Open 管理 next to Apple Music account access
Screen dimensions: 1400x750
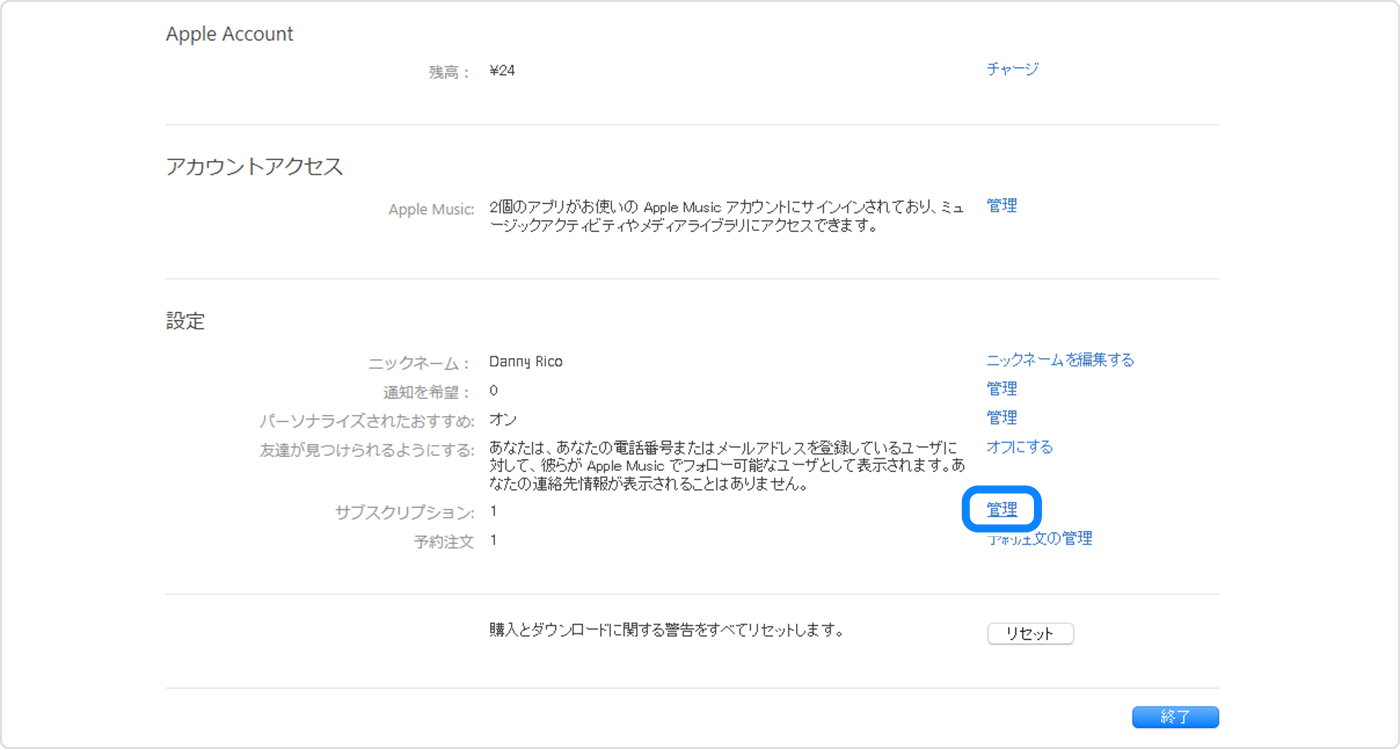point(1002,205)
